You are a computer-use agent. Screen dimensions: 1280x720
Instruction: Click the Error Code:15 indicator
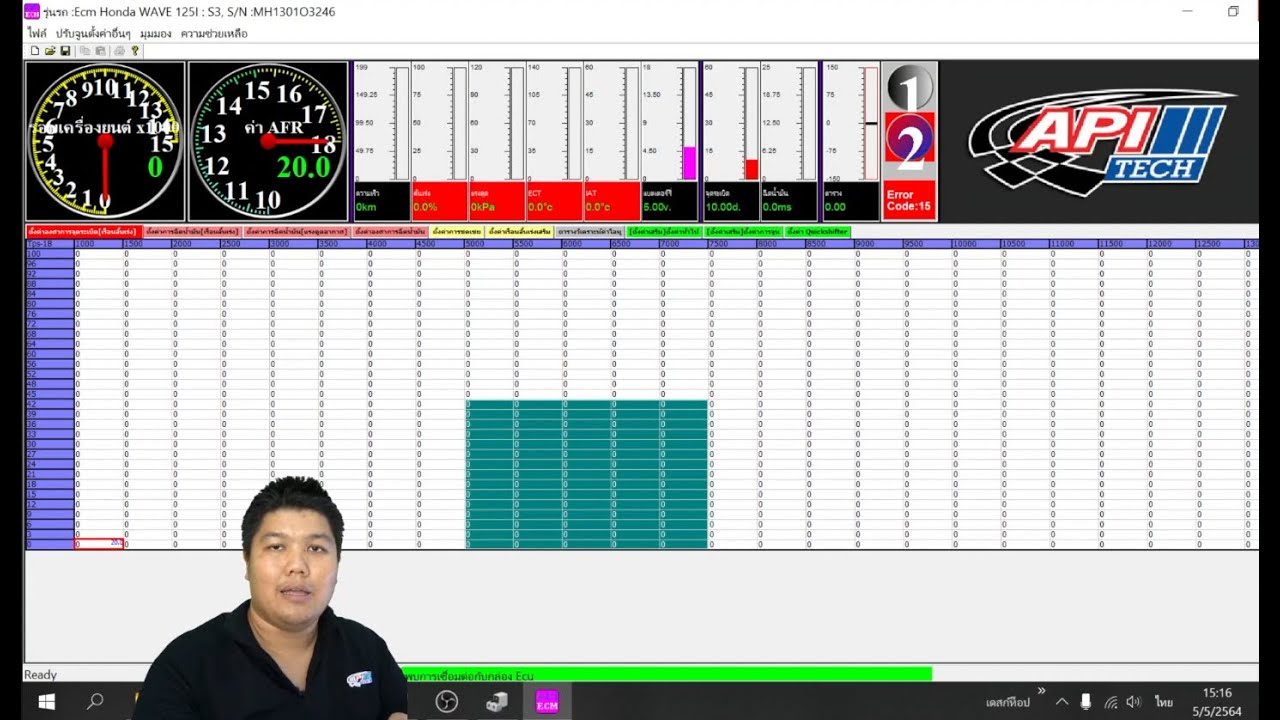(x=909, y=200)
